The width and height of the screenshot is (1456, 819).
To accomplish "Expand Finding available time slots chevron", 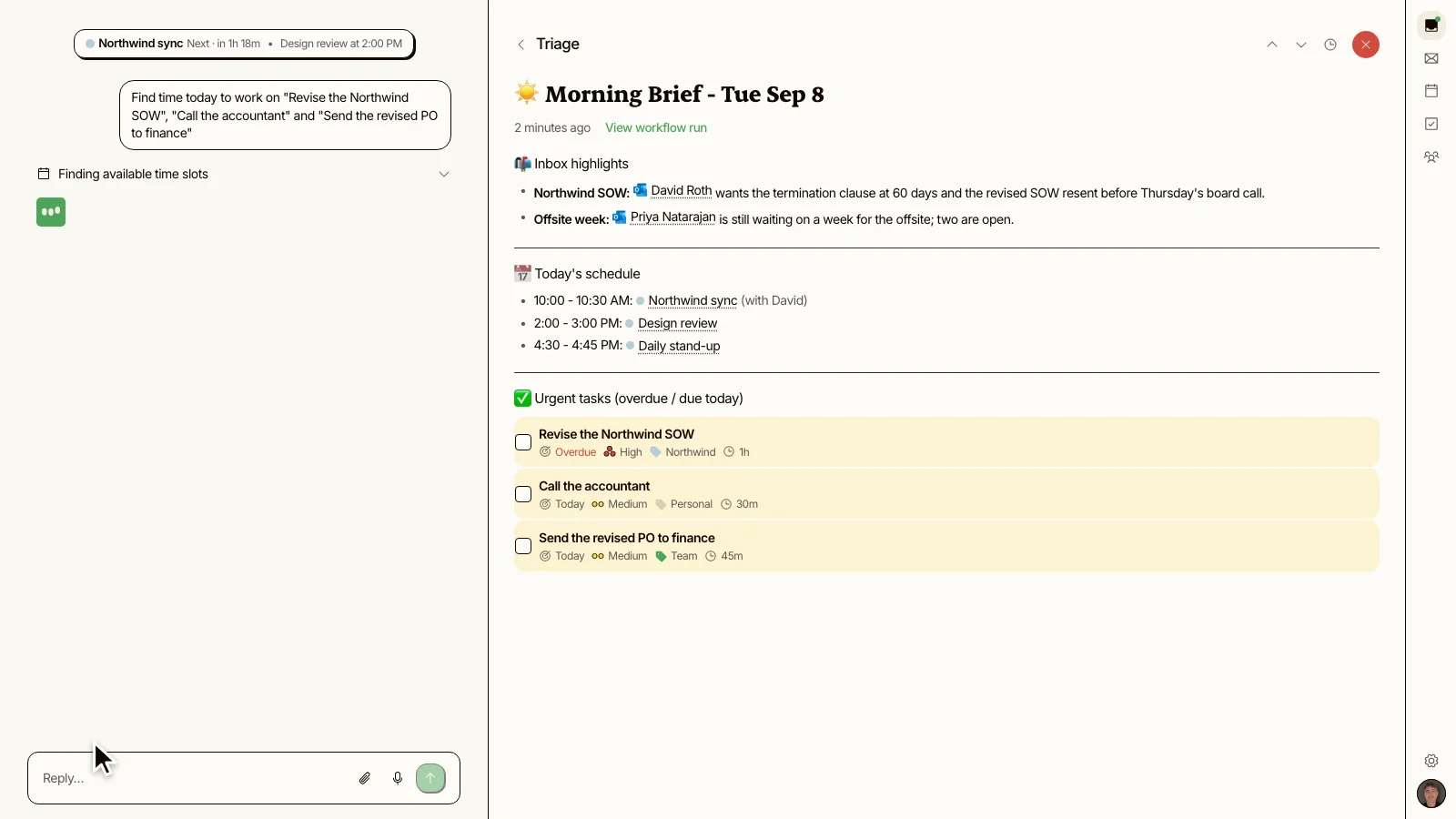I will point(444,174).
